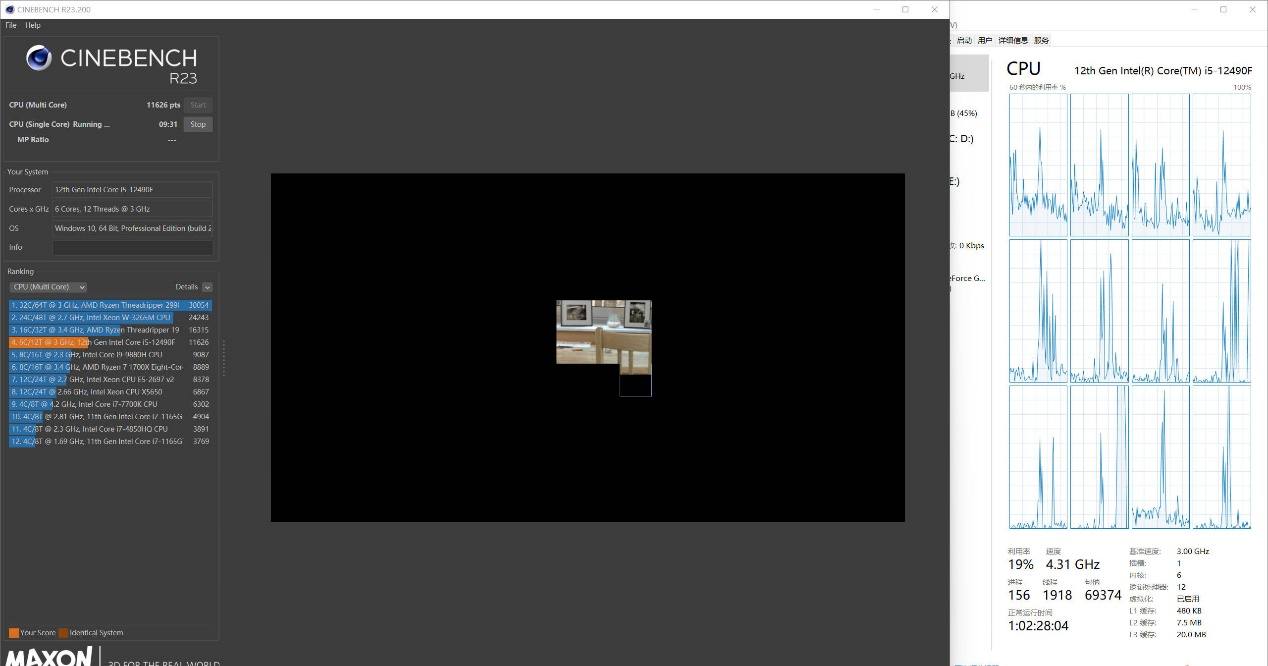The height and width of the screenshot is (666, 1268).
Task: Click the MAXON logo at bottom
Action: pyautogui.click(x=50, y=657)
